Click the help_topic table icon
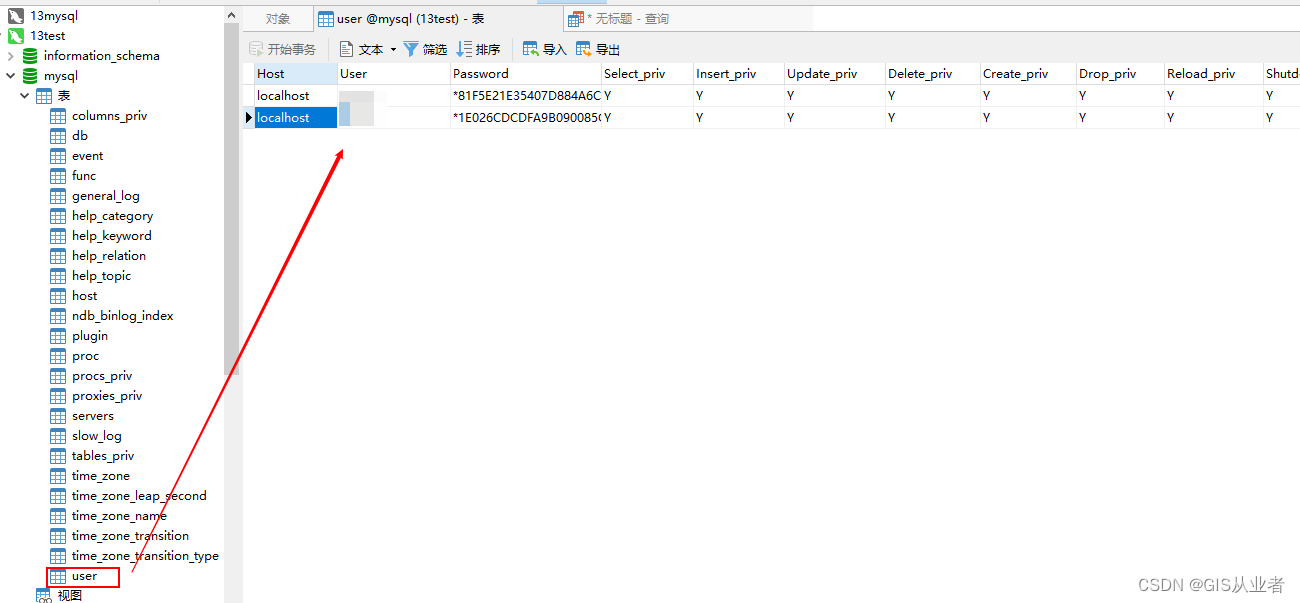This screenshot has height=603, width=1300. pos(58,276)
